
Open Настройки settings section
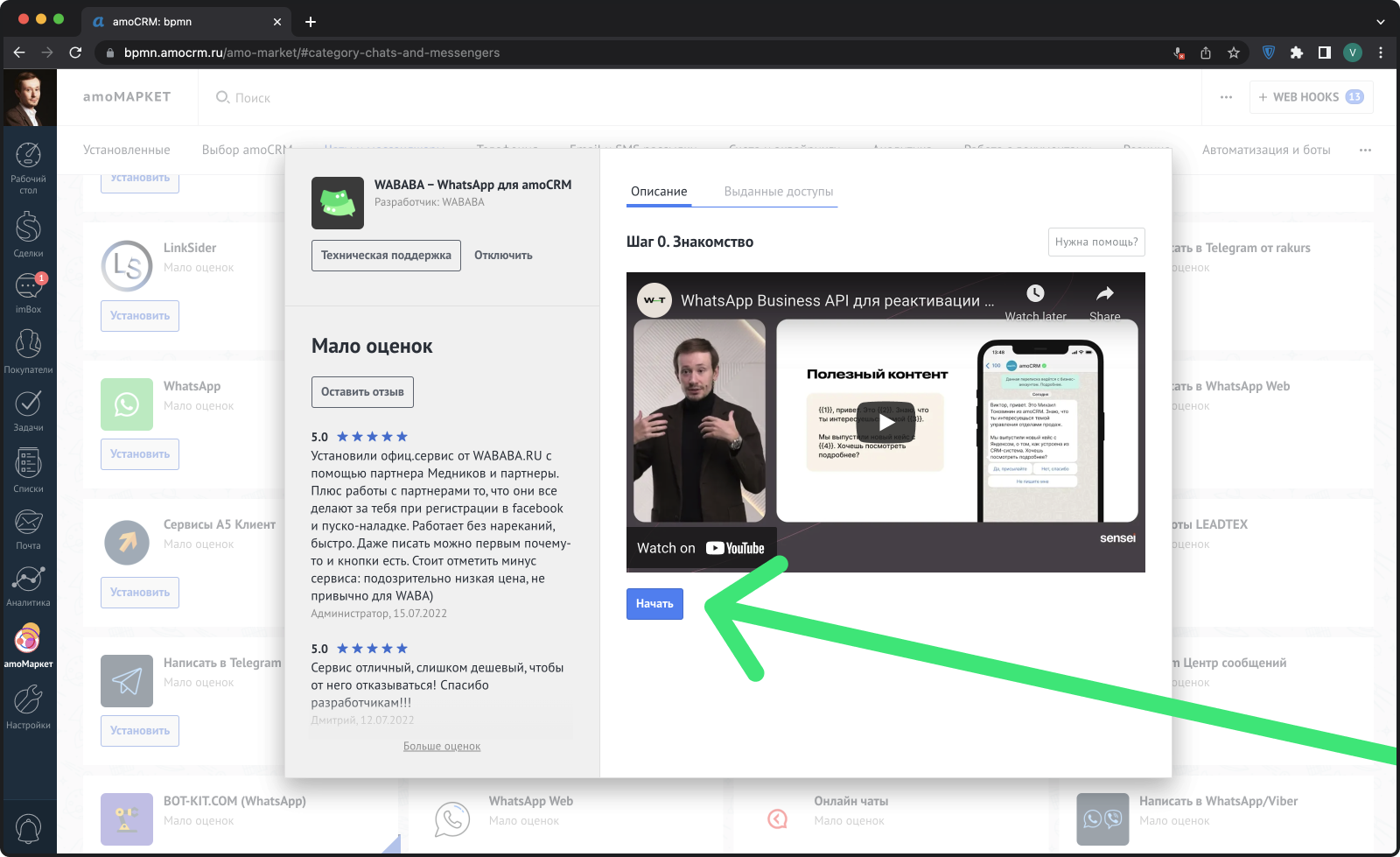[x=28, y=707]
